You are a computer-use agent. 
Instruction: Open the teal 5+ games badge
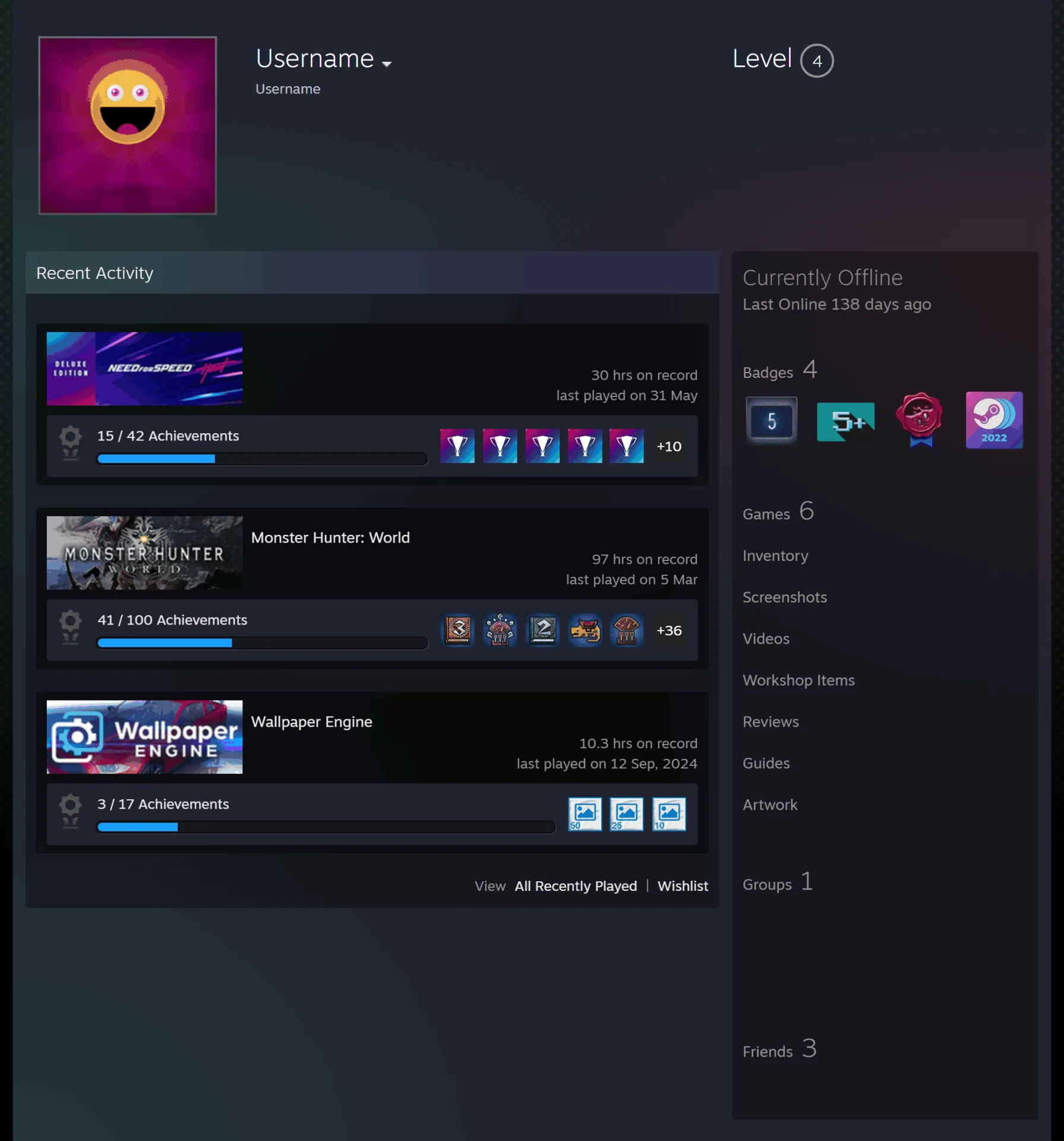(x=845, y=421)
